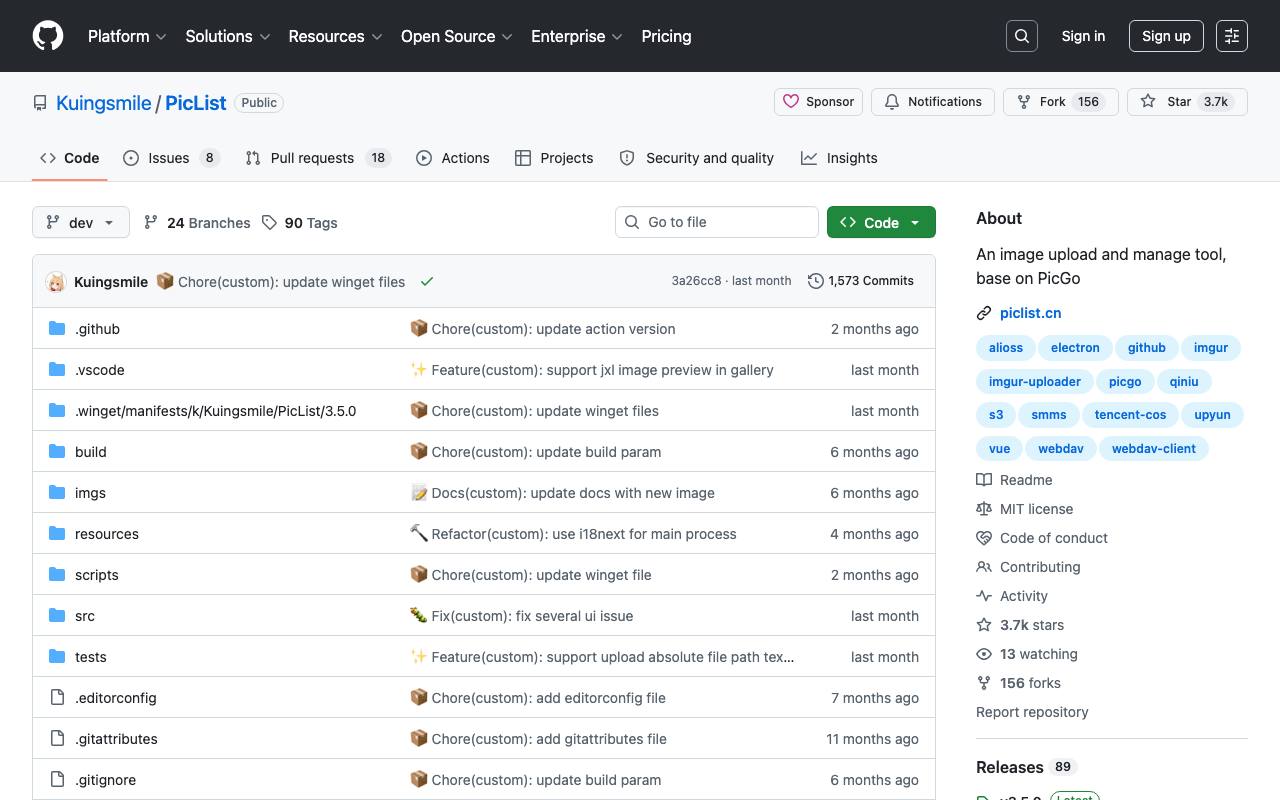The width and height of the screenshot is (1280, 800).
Task: Open the commit hash 3a26cc8
Action: 696,281
